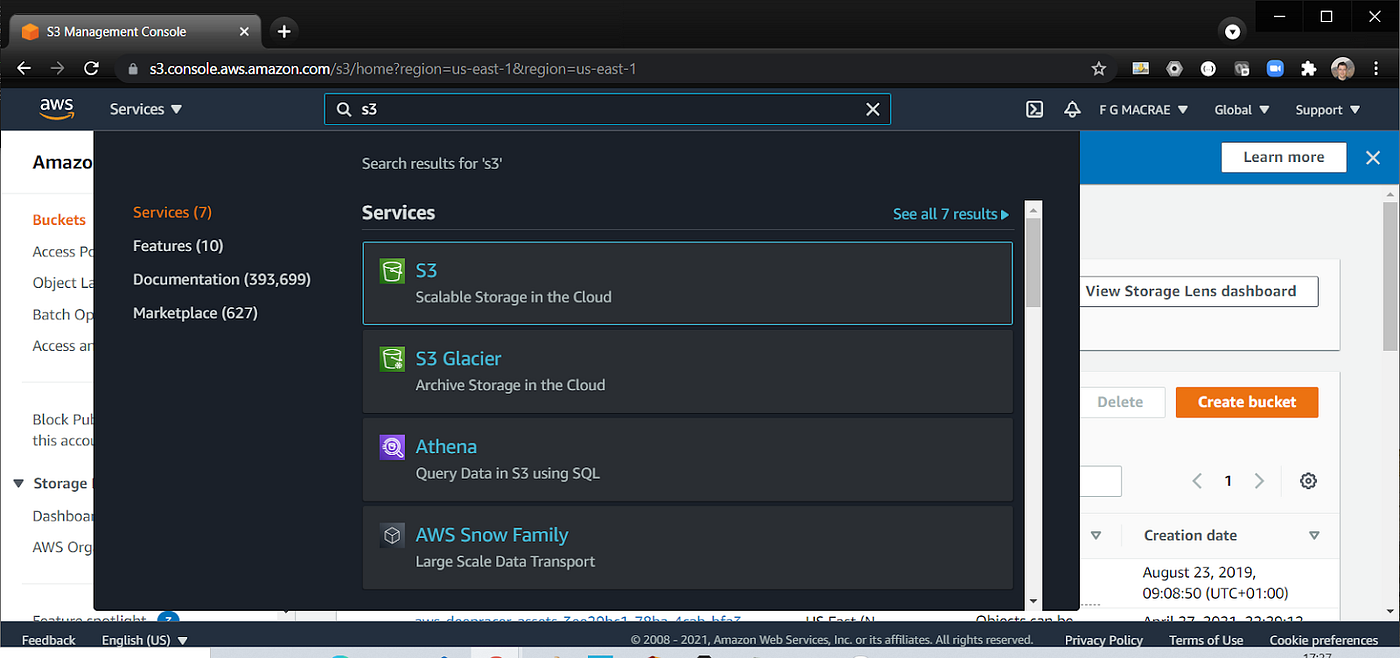Image resolution: width=1400 pixels, height=658 pixels.
Task: Sort by Creation date column arrow
Action: pos(1314,536)
